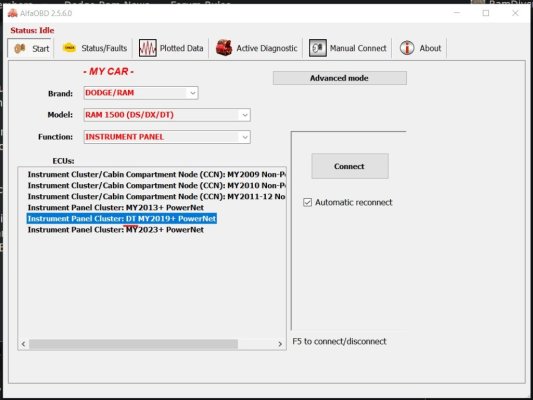This screenshot has width=533, height=400.
Task: Switch to the Plotted Data tab
Action: pyautogui.click(x=171, y=48)
